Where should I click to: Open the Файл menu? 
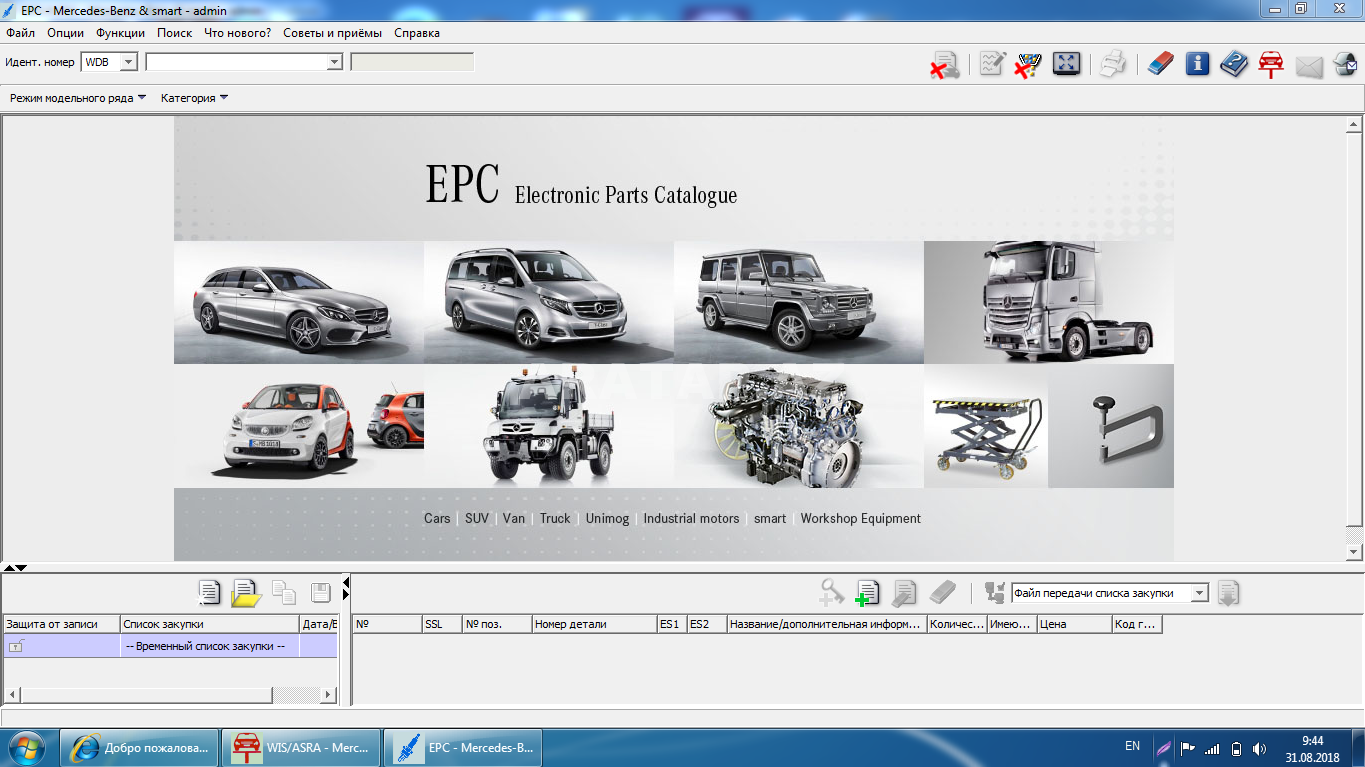(x=20, y=33)
